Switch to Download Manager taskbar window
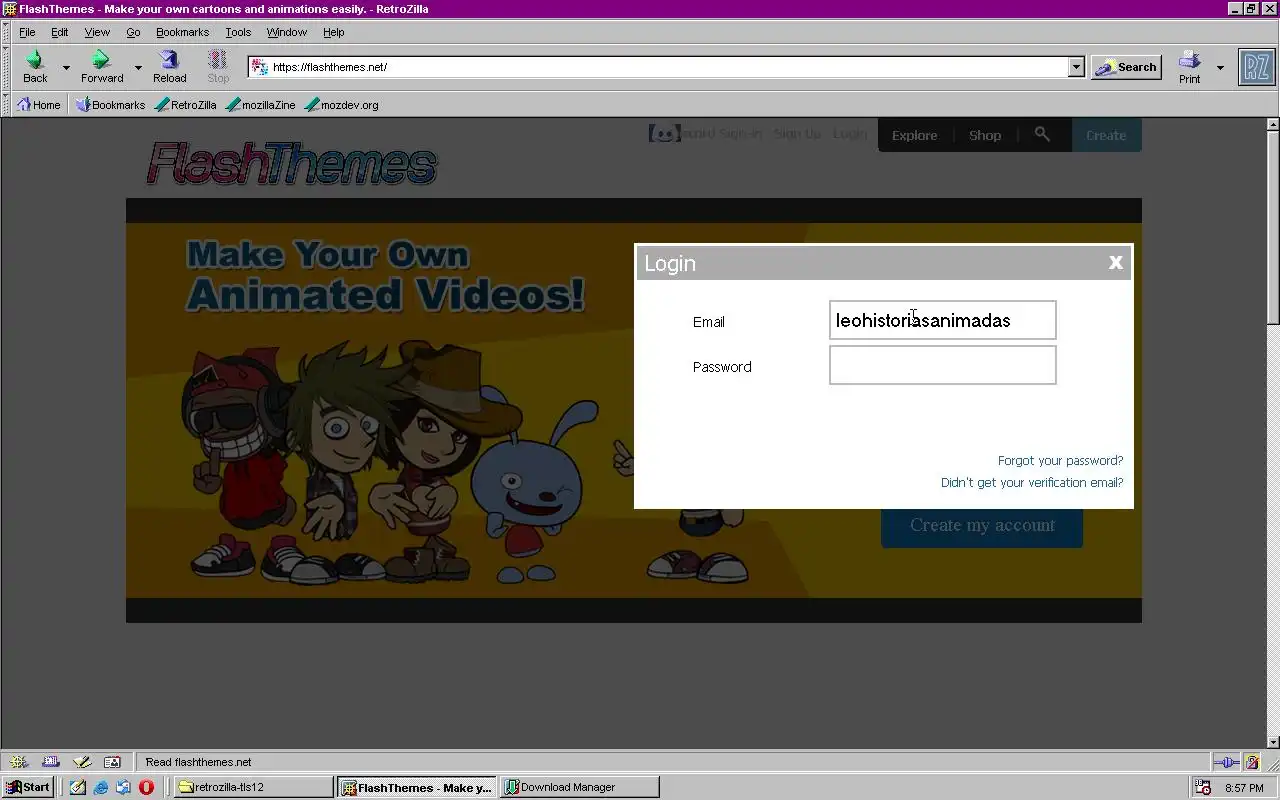 tap(580, 787)
